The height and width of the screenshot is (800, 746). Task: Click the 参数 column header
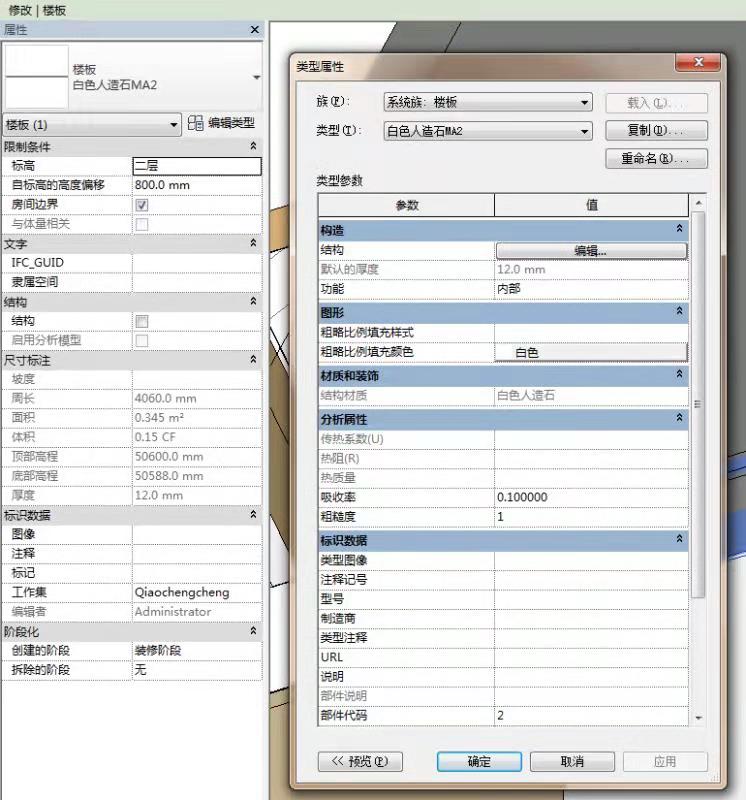[x=407, y=205]
